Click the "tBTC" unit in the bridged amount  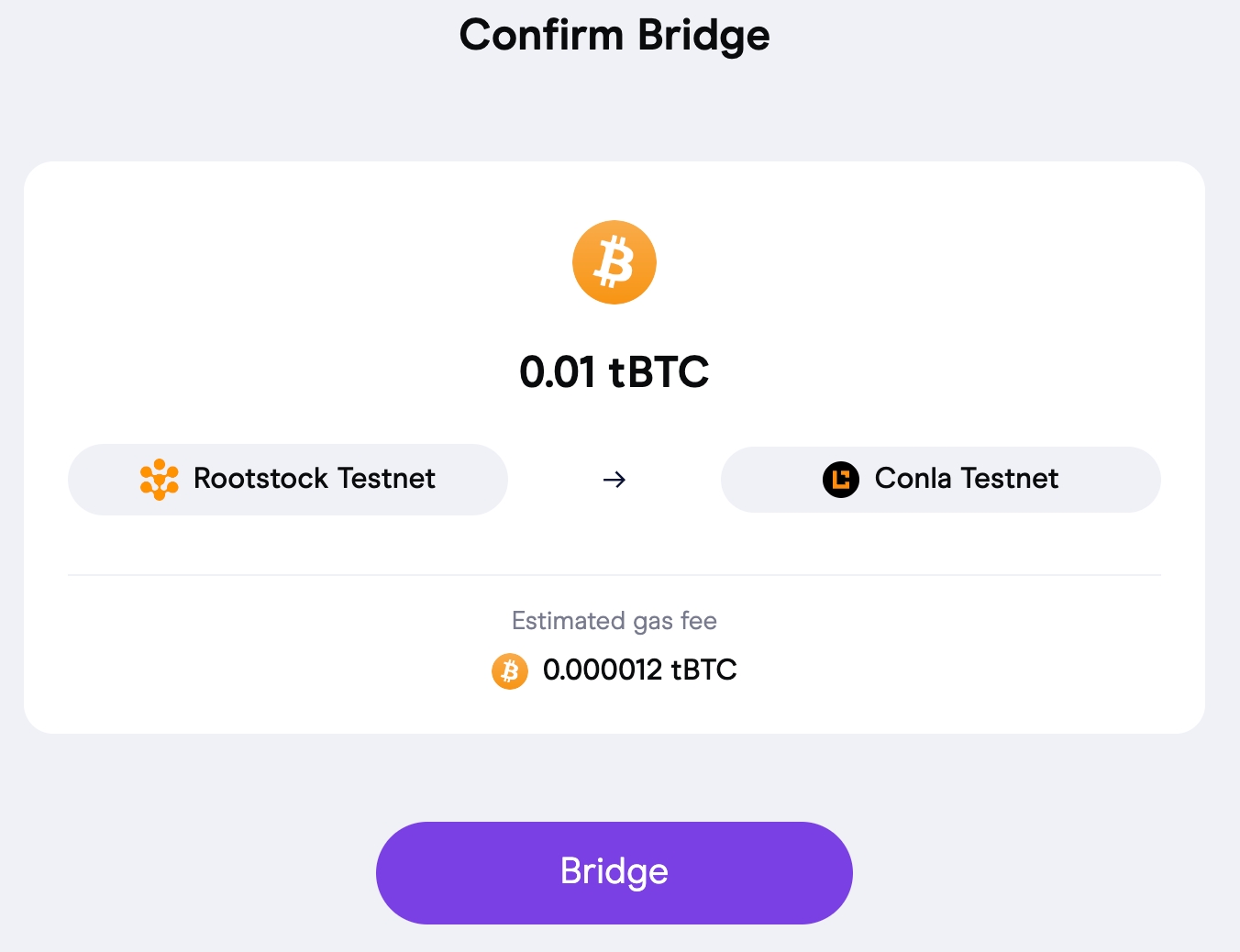point(659,371)
